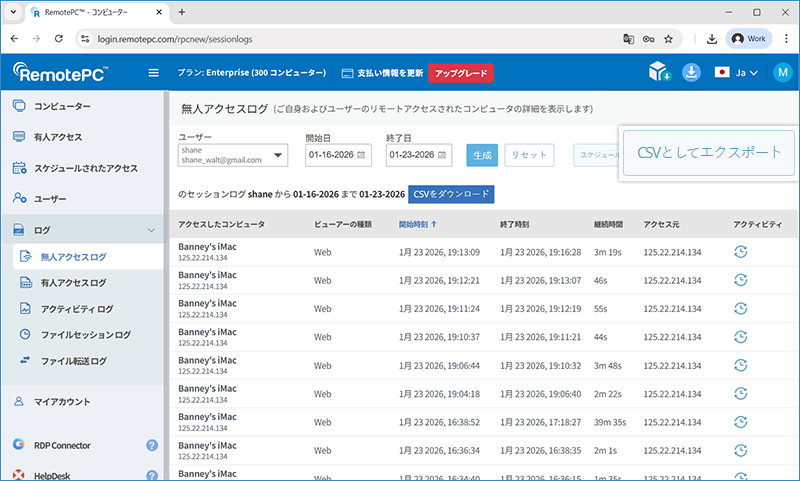Click the sidebar vertical scrollbar
This screenshot has height=481, width=800.
pos(166,286)
